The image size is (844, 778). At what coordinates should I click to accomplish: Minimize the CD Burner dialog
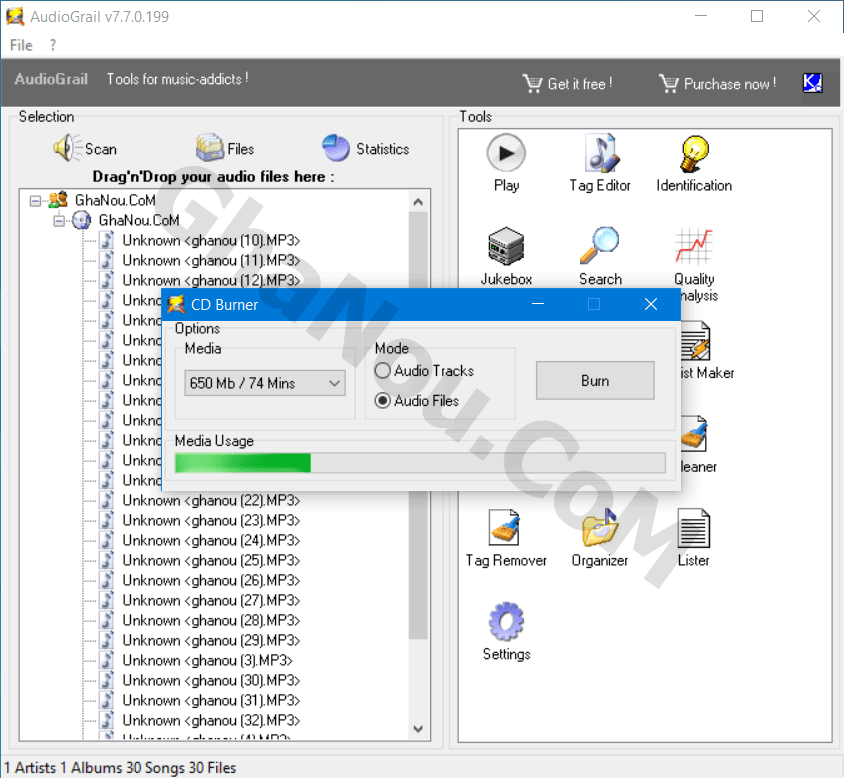click(538, 304)
